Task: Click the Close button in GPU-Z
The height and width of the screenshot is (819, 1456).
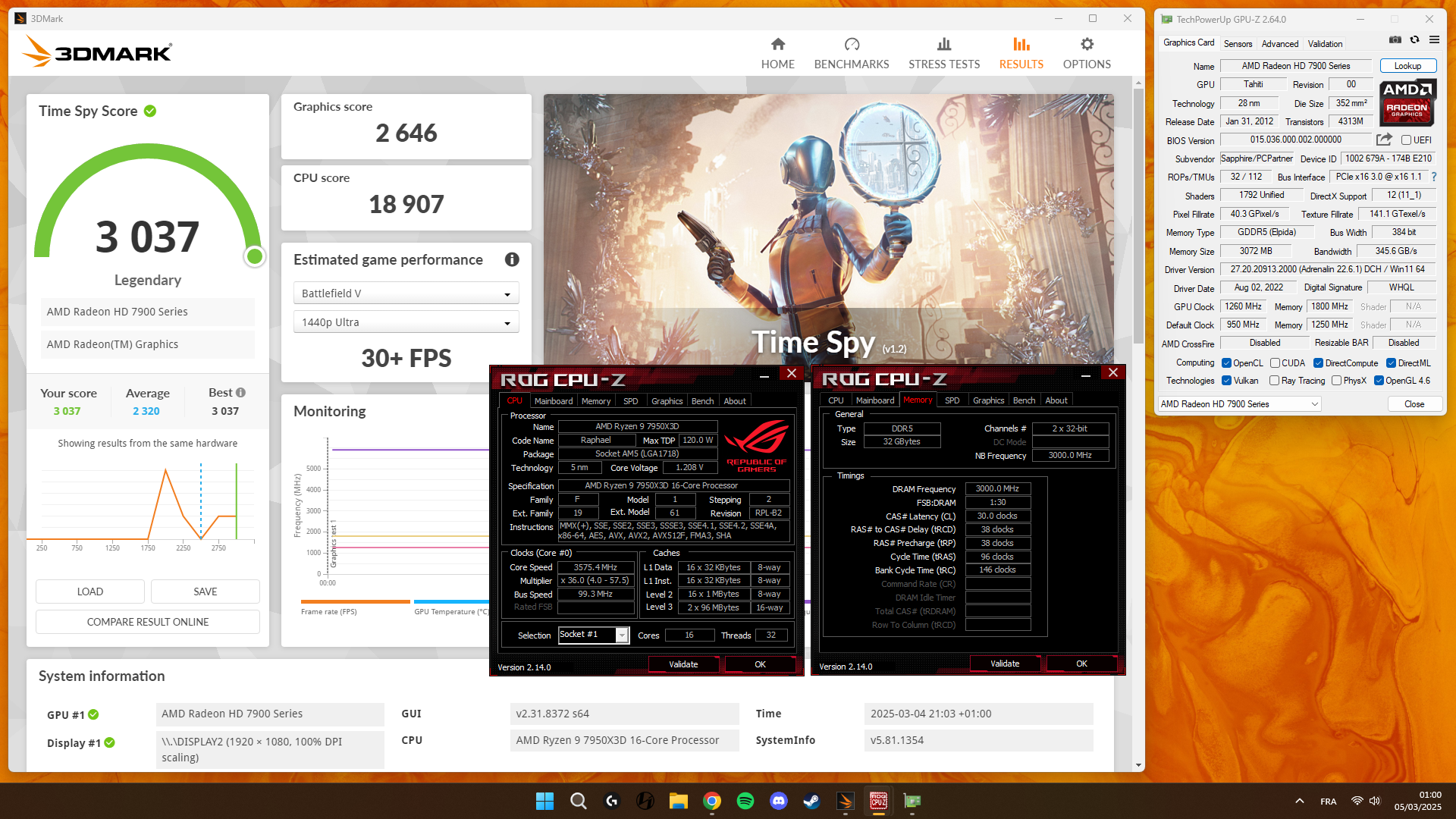Action: tap(1414, 404)
